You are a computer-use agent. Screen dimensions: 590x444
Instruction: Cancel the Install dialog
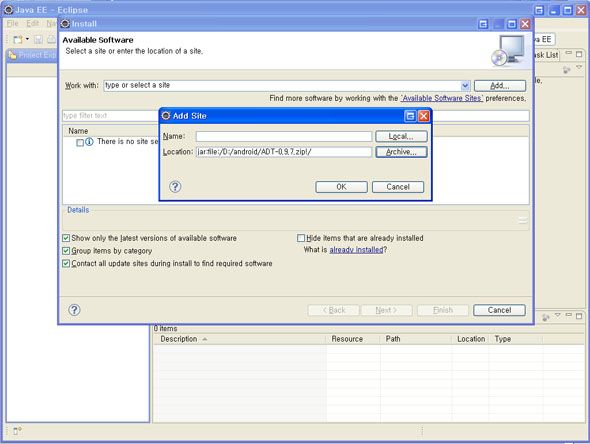[499, 310]
